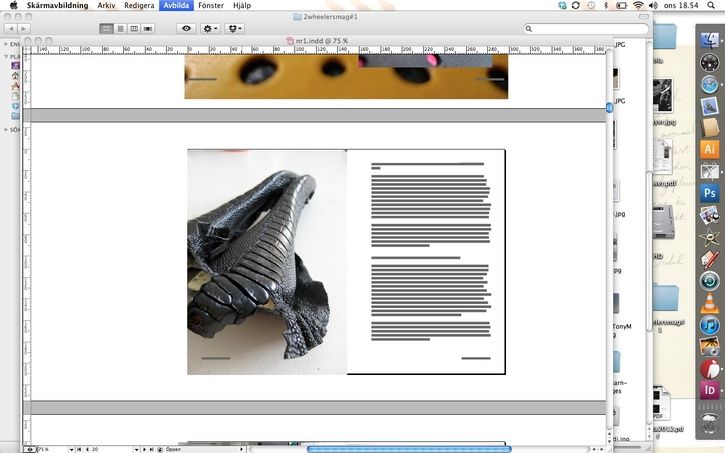
Task: Click the Finder search field
Action: click(588, 29)
